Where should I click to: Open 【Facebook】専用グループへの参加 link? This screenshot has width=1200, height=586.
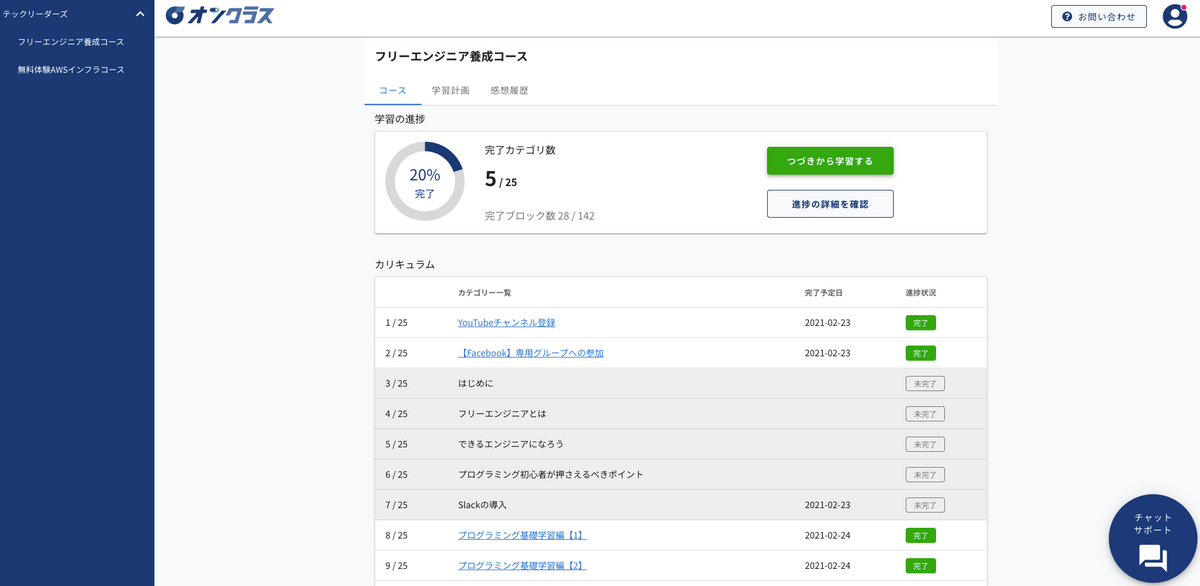pyautogui.click(x=531, y=353)
